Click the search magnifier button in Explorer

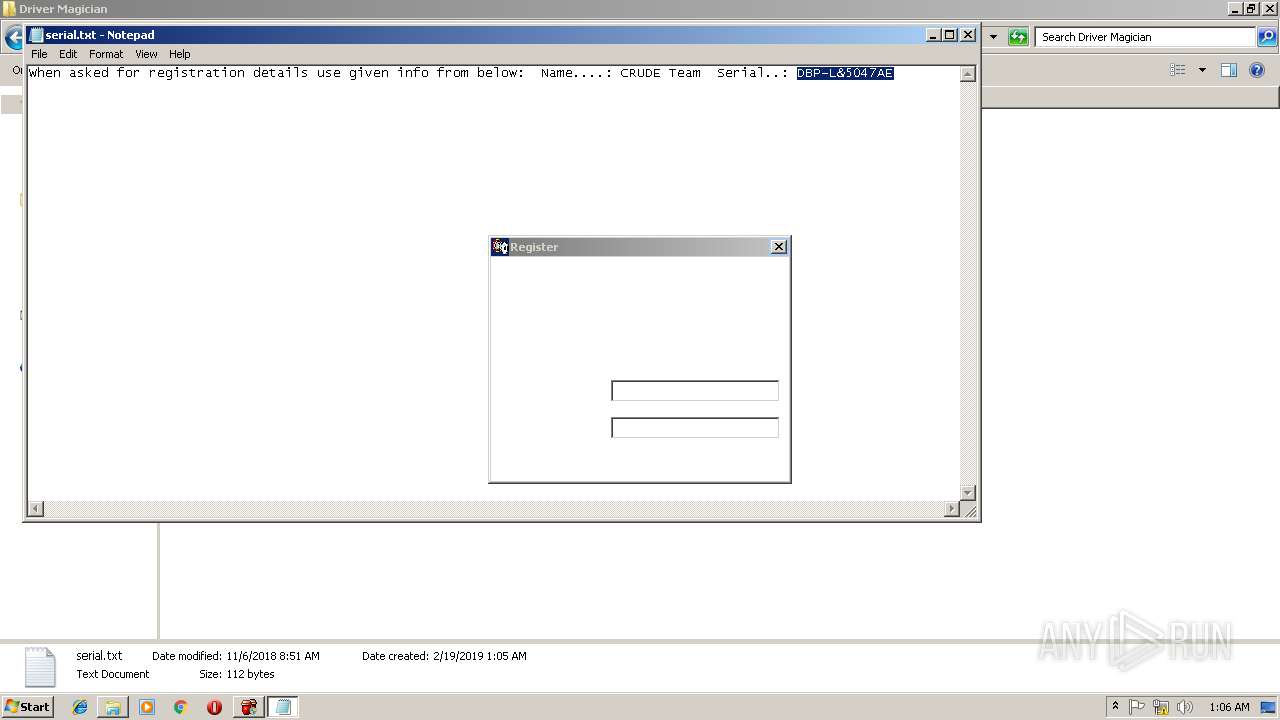click(x=1267, y=37)
